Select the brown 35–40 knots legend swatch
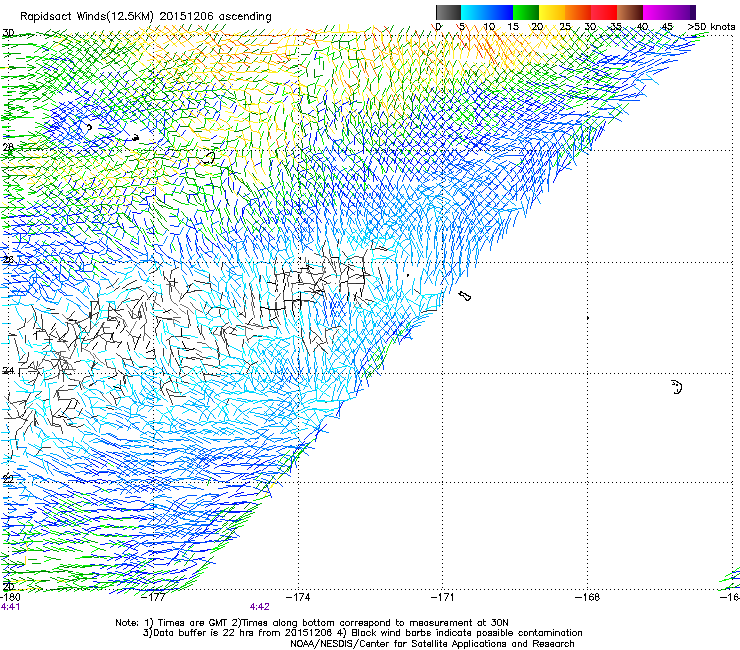This screenshot has height=650, width=740. point(630,12)
